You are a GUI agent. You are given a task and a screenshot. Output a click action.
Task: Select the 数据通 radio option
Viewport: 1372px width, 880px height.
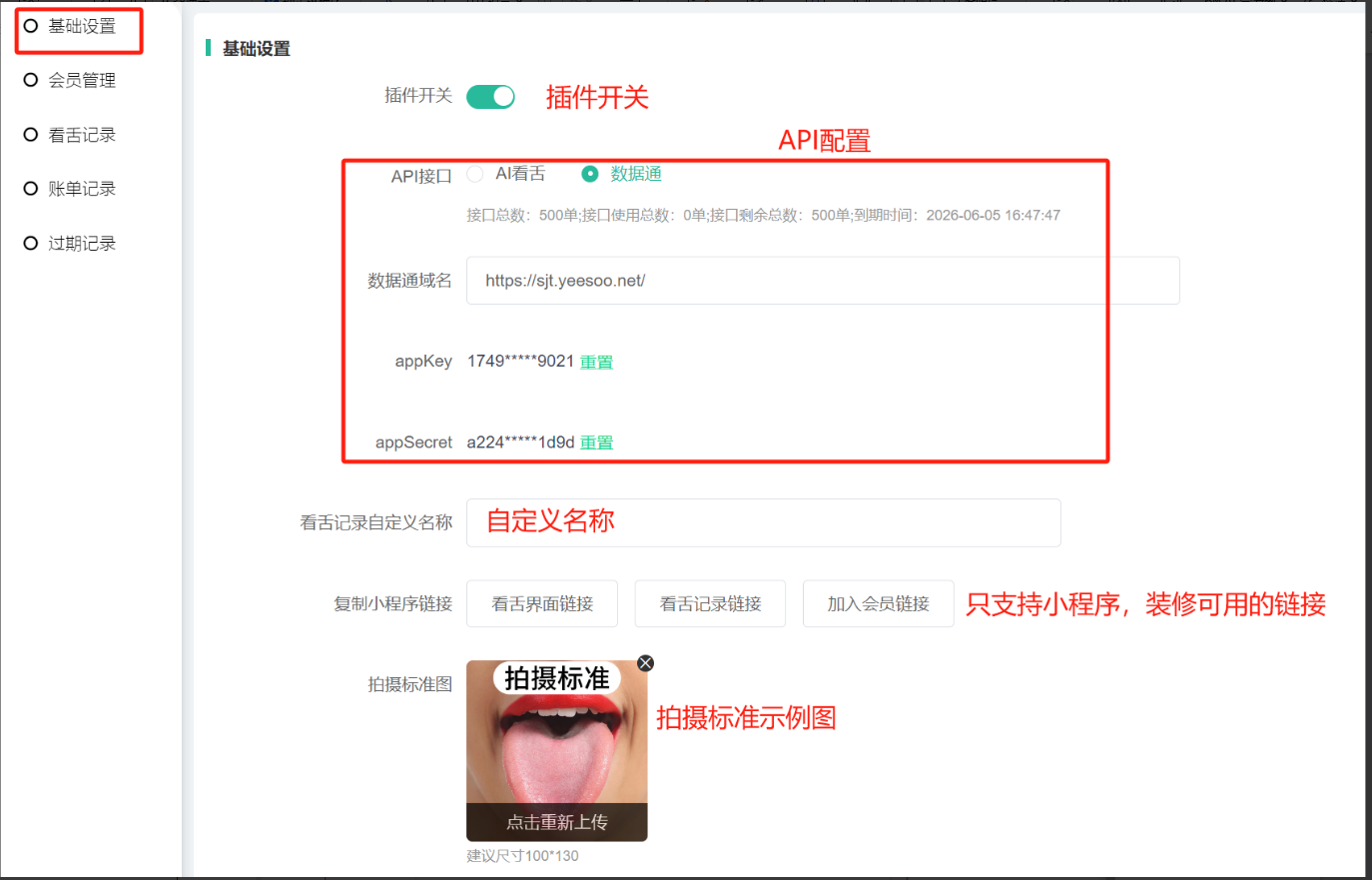point(590,174)
